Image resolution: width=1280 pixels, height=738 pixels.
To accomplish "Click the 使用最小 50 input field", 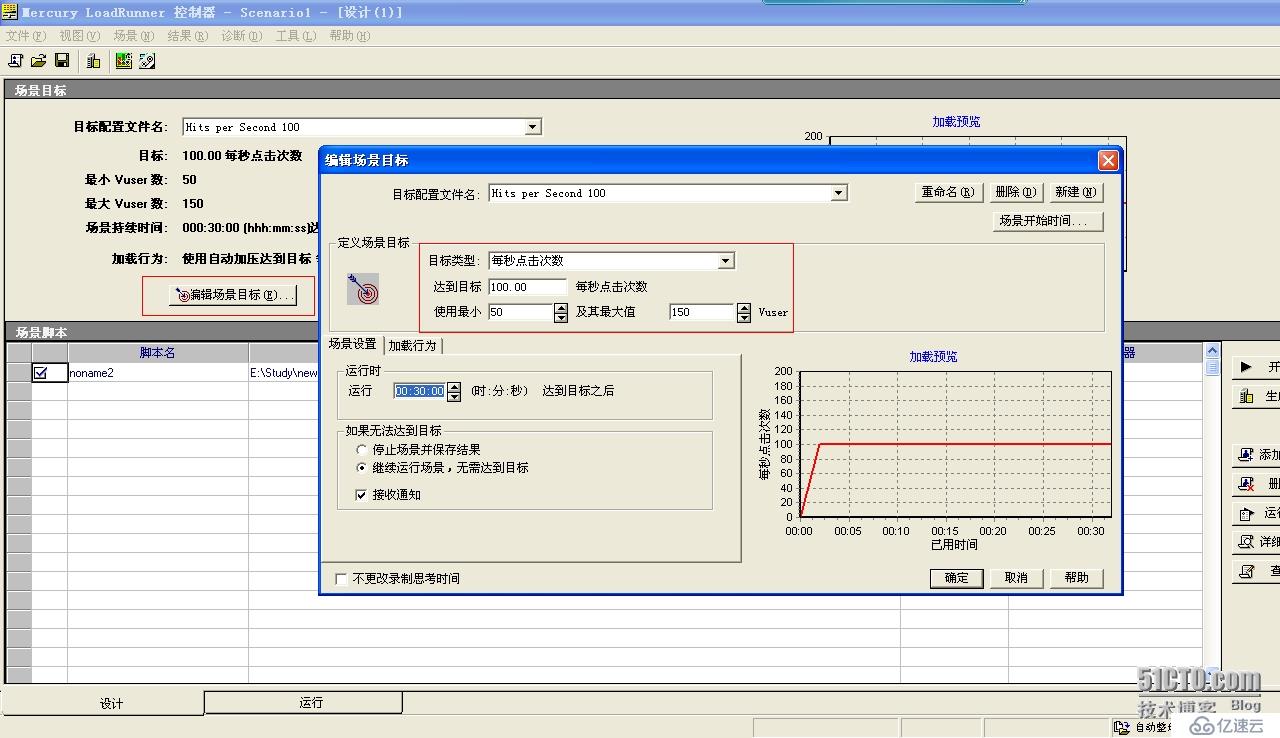I will (x=520, y=312).
